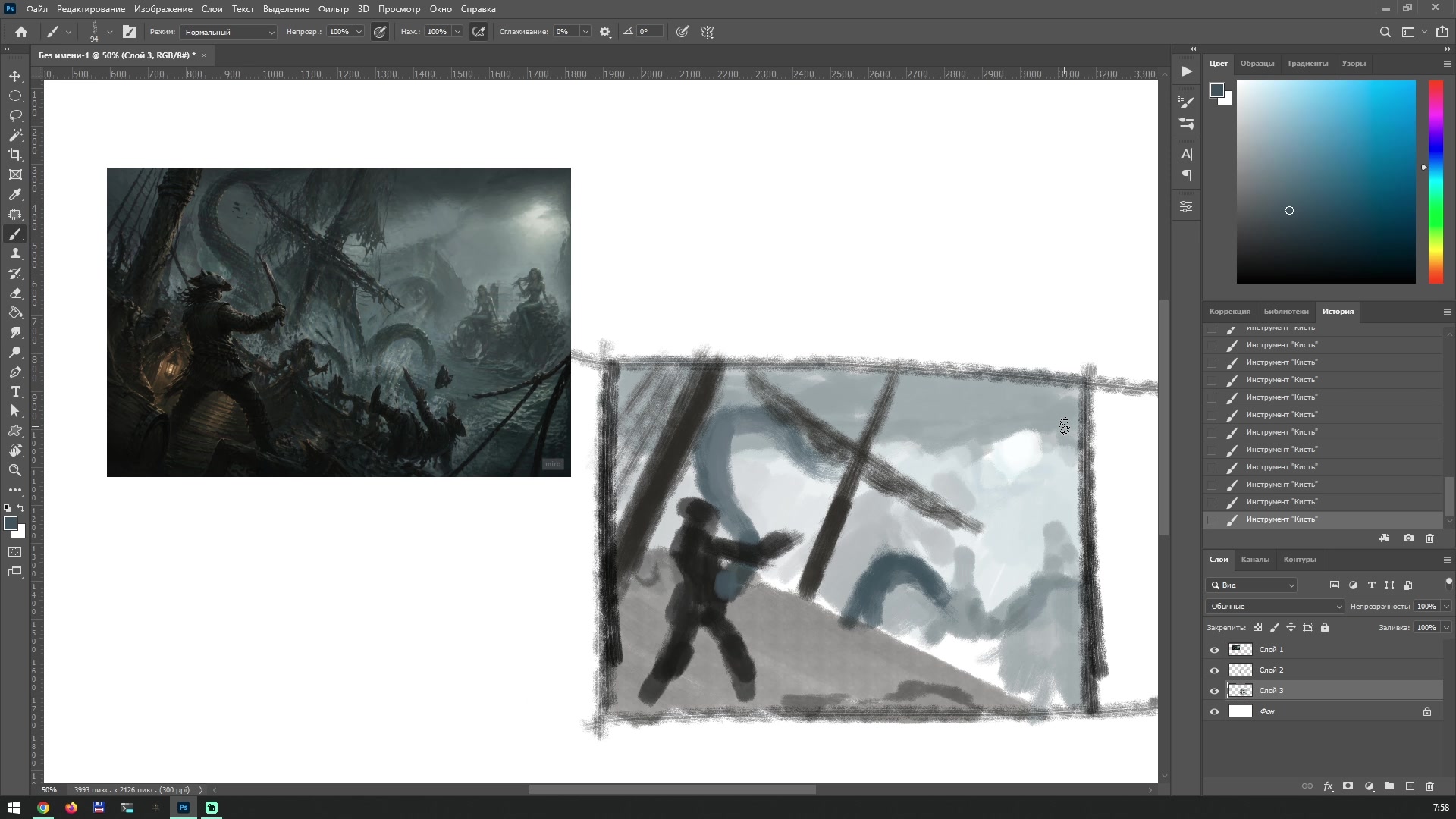Click the horizontal document scrollbar
This screenshot has width=1456, height=819.
pos(671,789)
